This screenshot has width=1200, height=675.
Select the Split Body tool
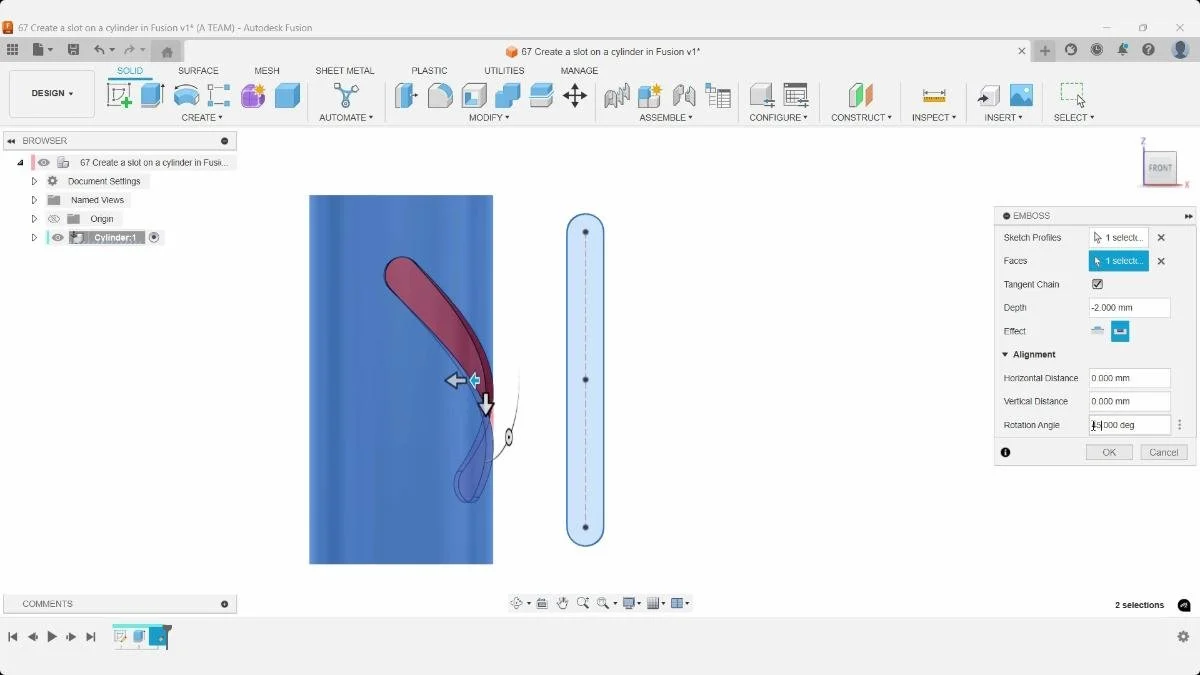tap(541, 95)
